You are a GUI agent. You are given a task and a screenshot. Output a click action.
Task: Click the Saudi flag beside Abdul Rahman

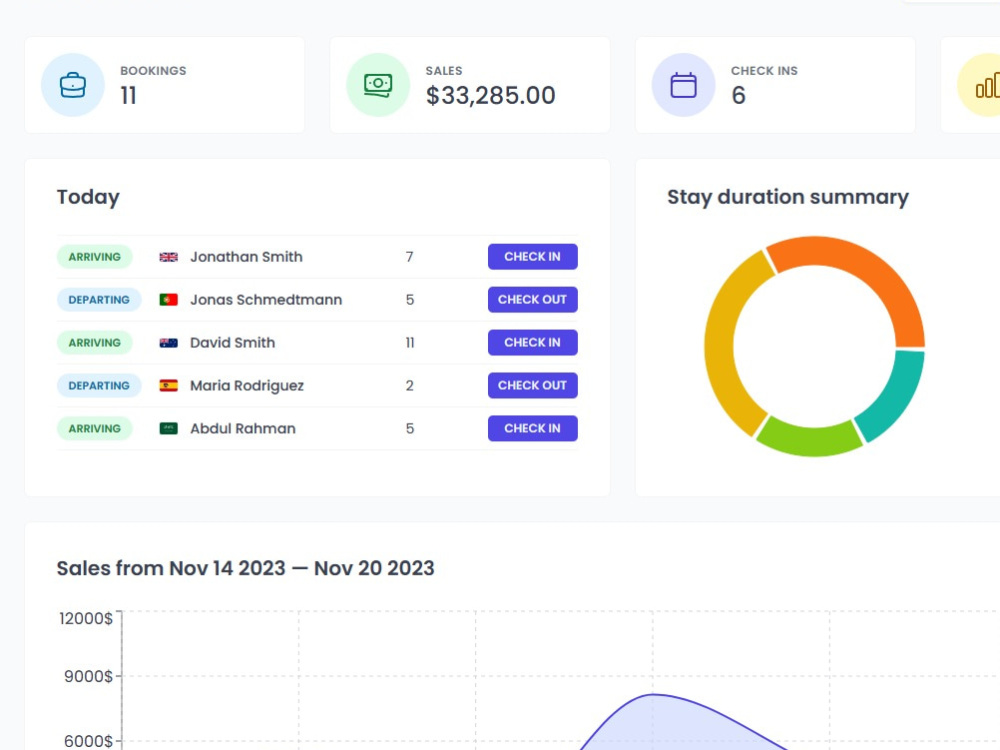(168, 429)
